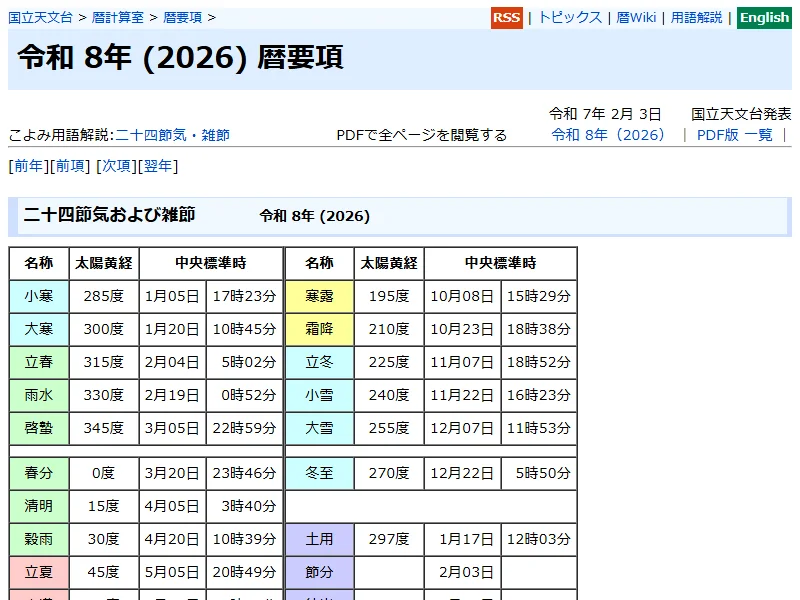The image size is (800, 600).
Task: Click the 285度 longitude cell
Action: [x=104, y=296]
